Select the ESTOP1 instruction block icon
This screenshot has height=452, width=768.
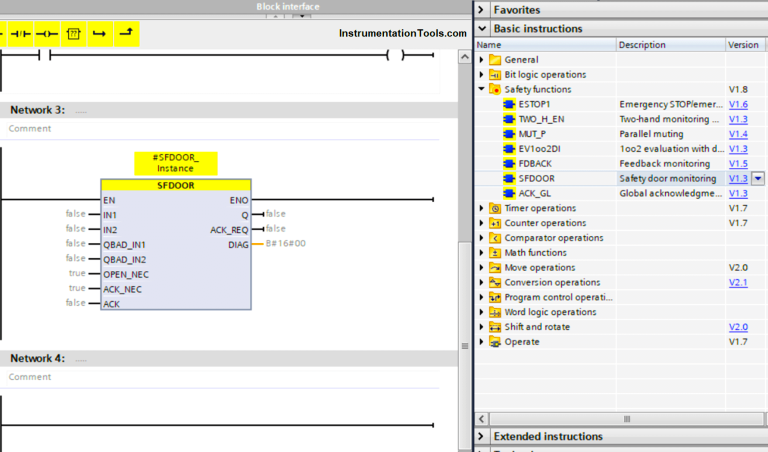tap(509, 104)
